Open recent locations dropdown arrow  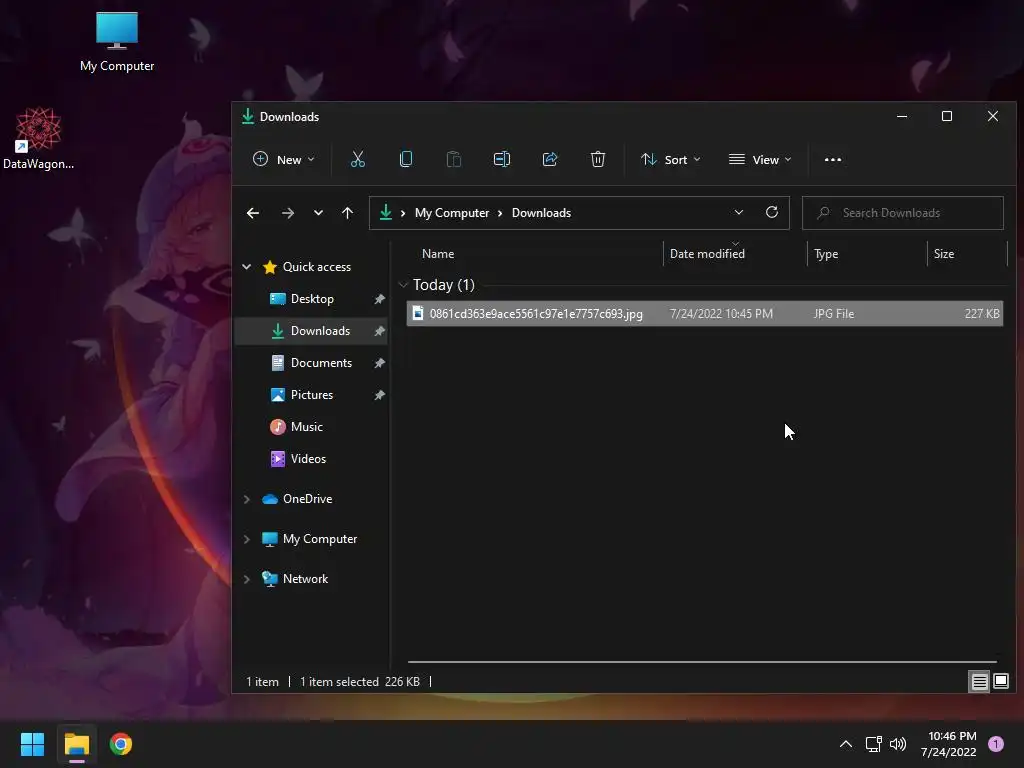(318, 213)
